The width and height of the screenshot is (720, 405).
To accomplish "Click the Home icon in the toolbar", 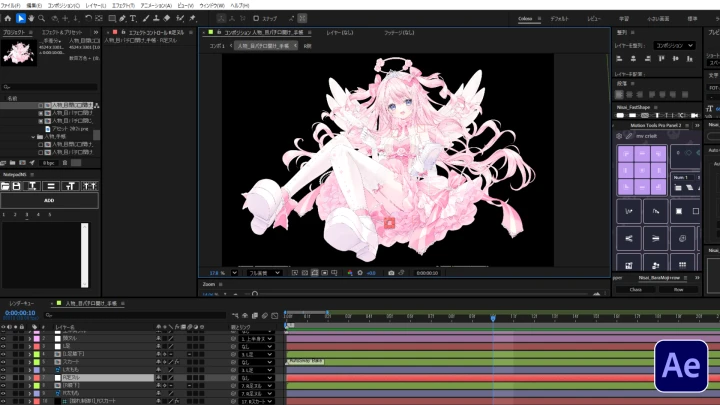I will click(8, 18).
